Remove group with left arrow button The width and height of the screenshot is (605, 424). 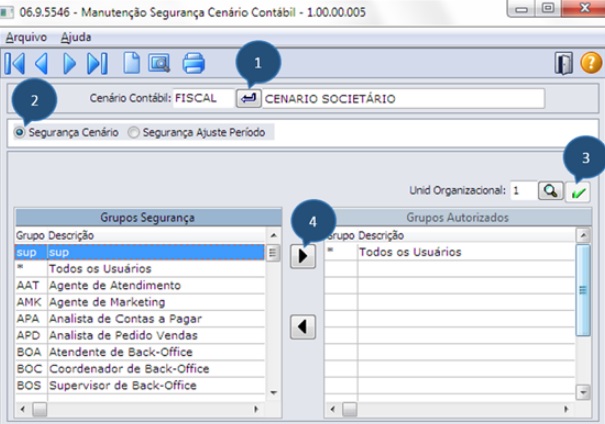coord(303,327)
